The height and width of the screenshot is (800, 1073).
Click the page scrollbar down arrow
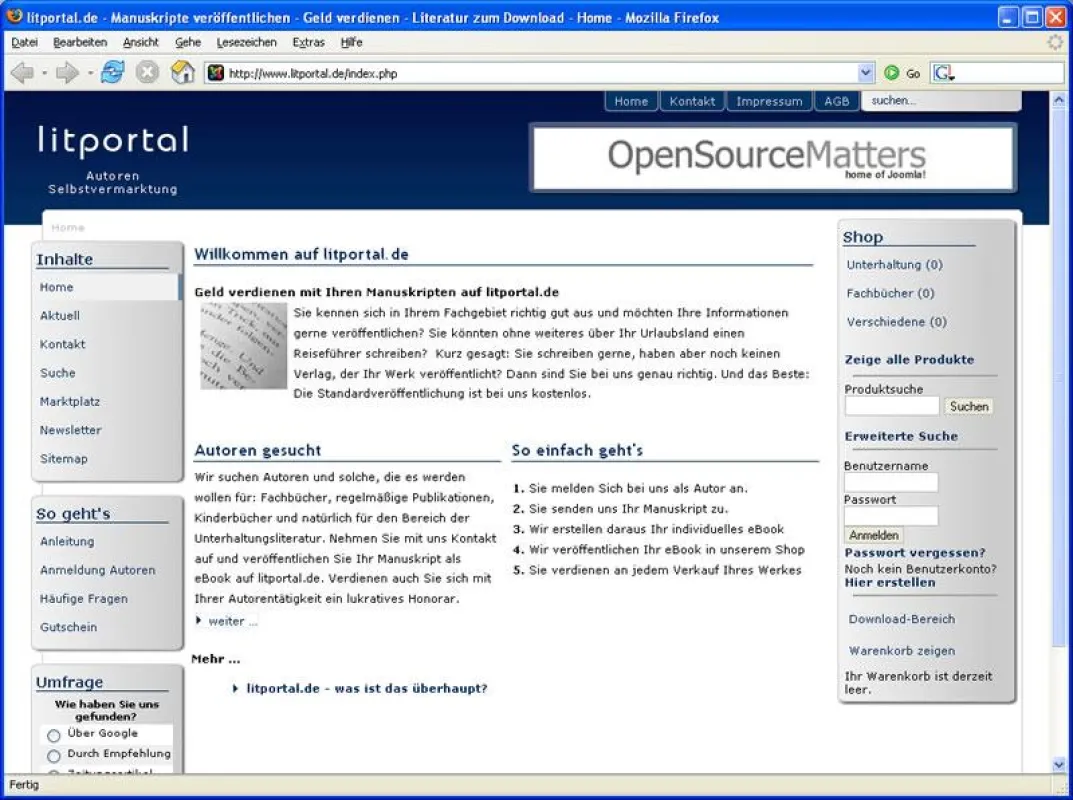(x=1058, y=765)
